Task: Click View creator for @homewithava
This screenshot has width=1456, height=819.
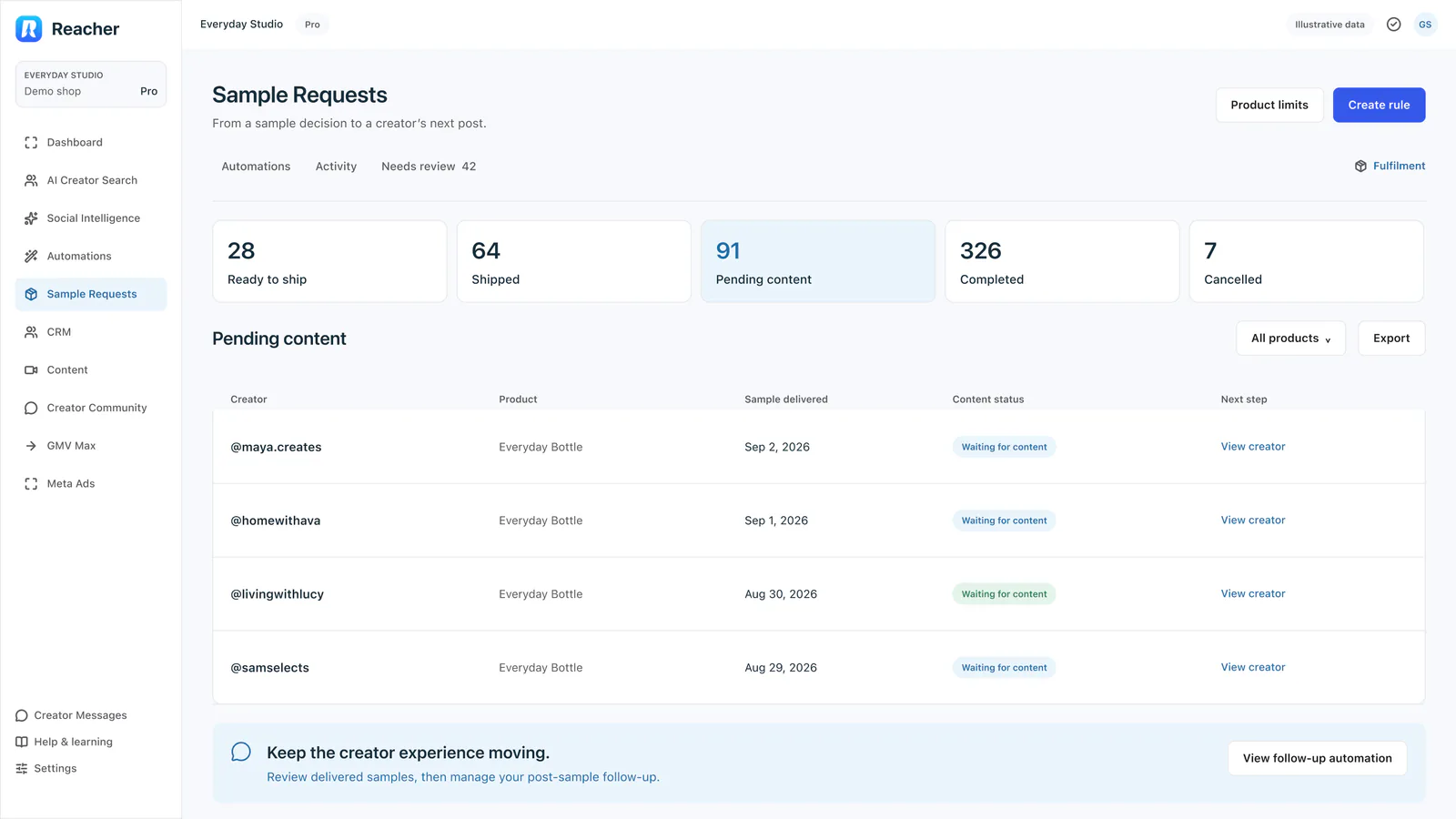Action: coord(1253,521)
